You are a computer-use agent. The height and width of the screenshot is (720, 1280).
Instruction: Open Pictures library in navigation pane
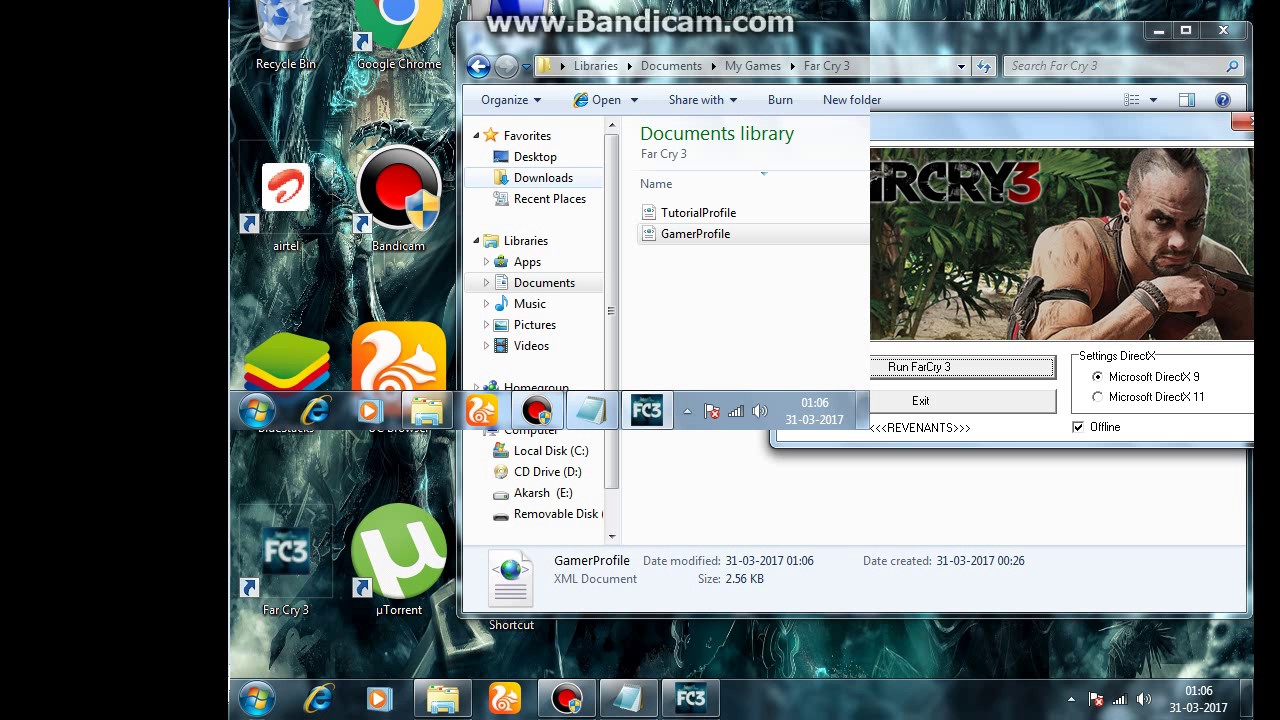pos(535,325)
